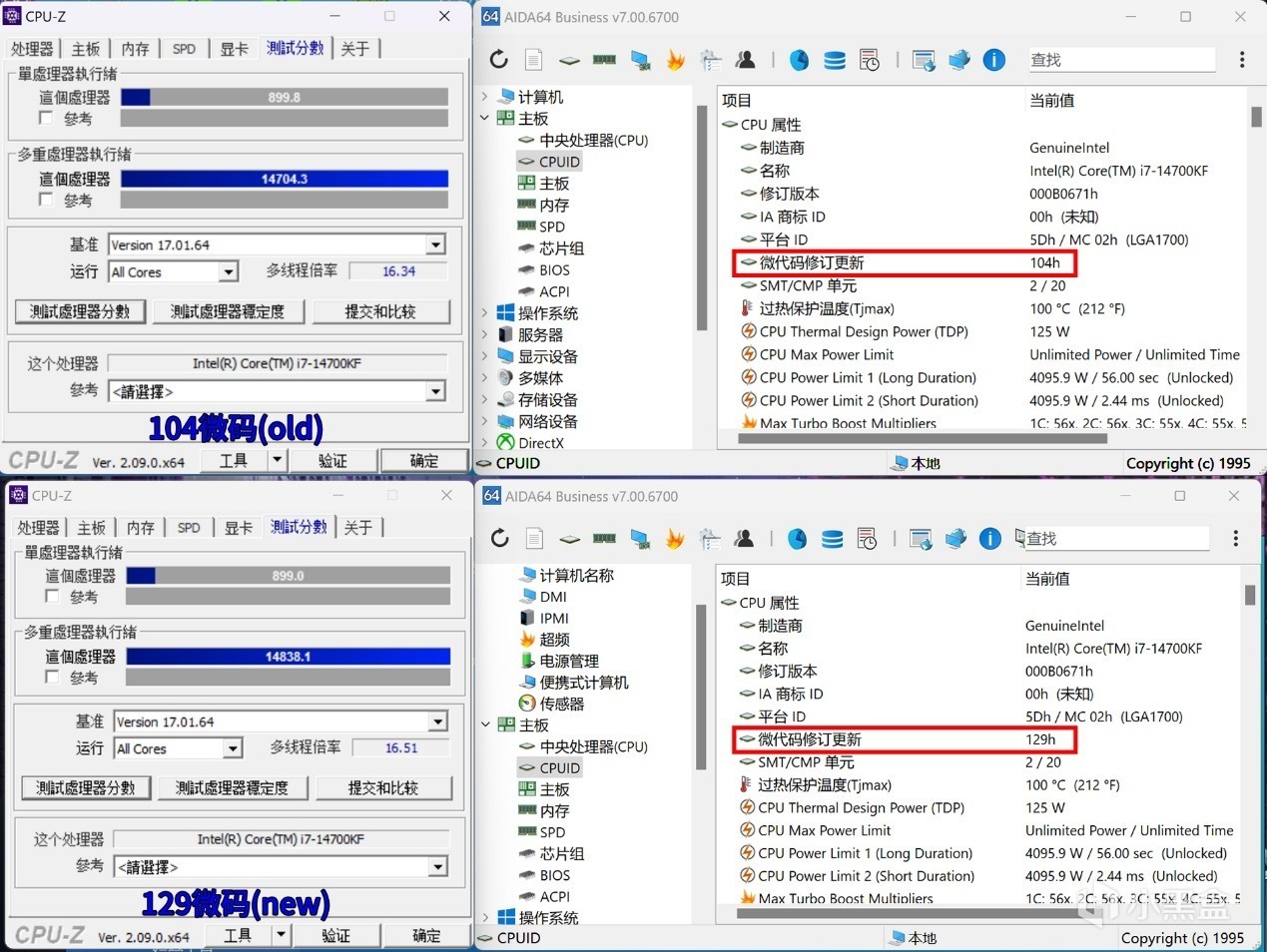Click 測試處理器穩定度 button in top CPU-Z
The image size is (1267, 952).
point(228,311)
